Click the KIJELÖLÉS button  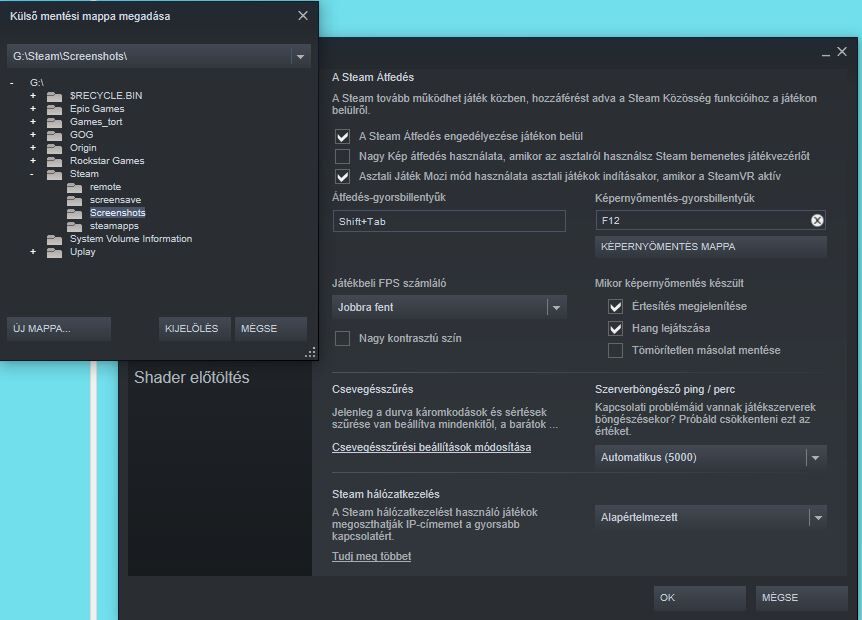click(195, 329)
